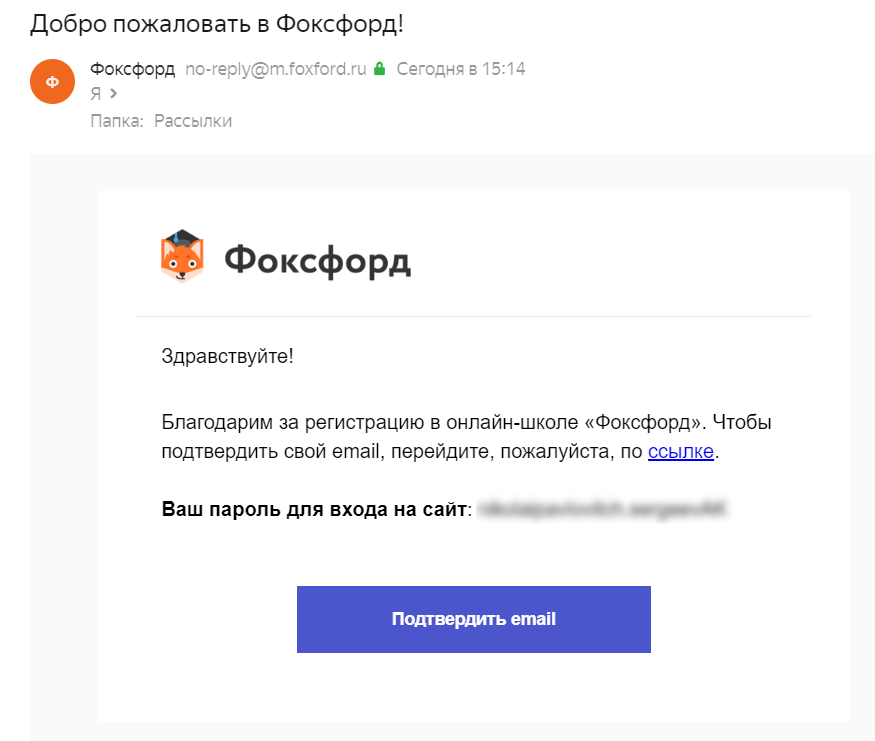Click bold label Ваш пароль для входа
This screenshot has height=741, width=875.
[314, 510]
